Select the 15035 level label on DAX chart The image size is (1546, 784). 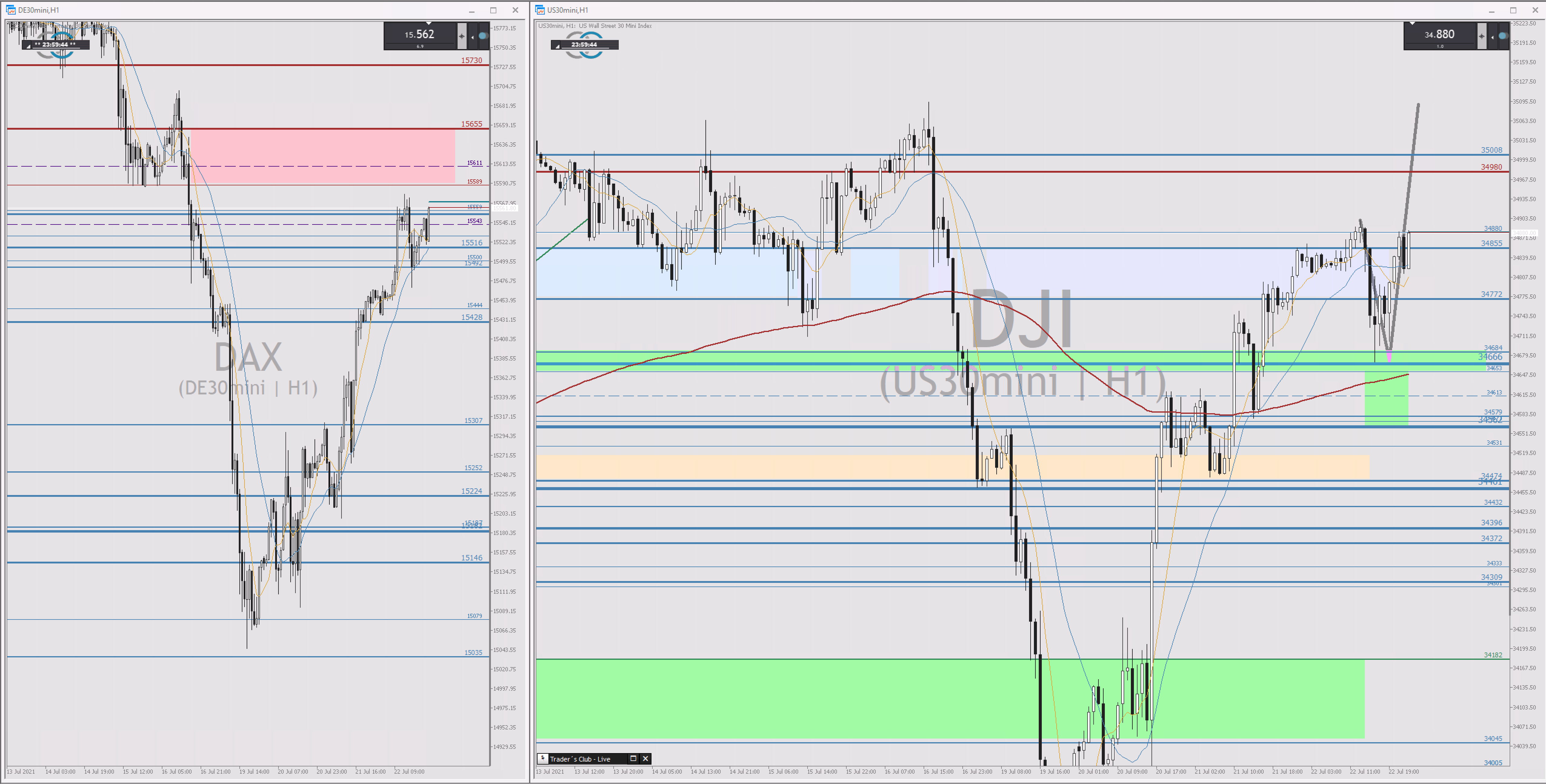pyautogui.click(x=473, y=653)
